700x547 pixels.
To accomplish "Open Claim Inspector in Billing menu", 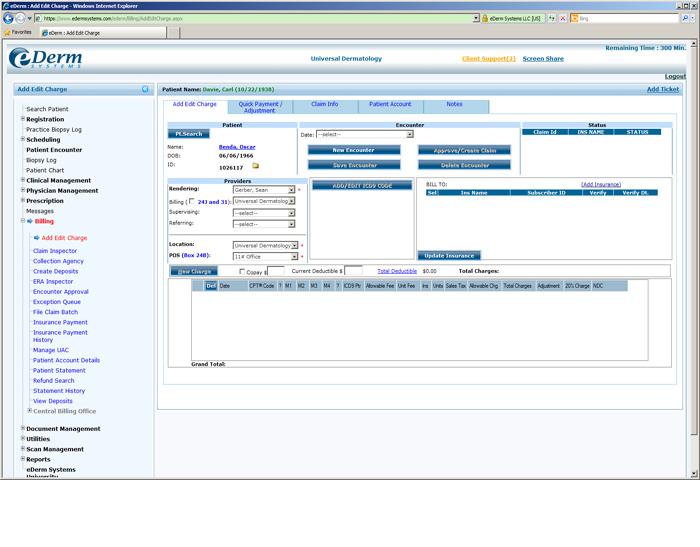I will (x=55, y=251).
